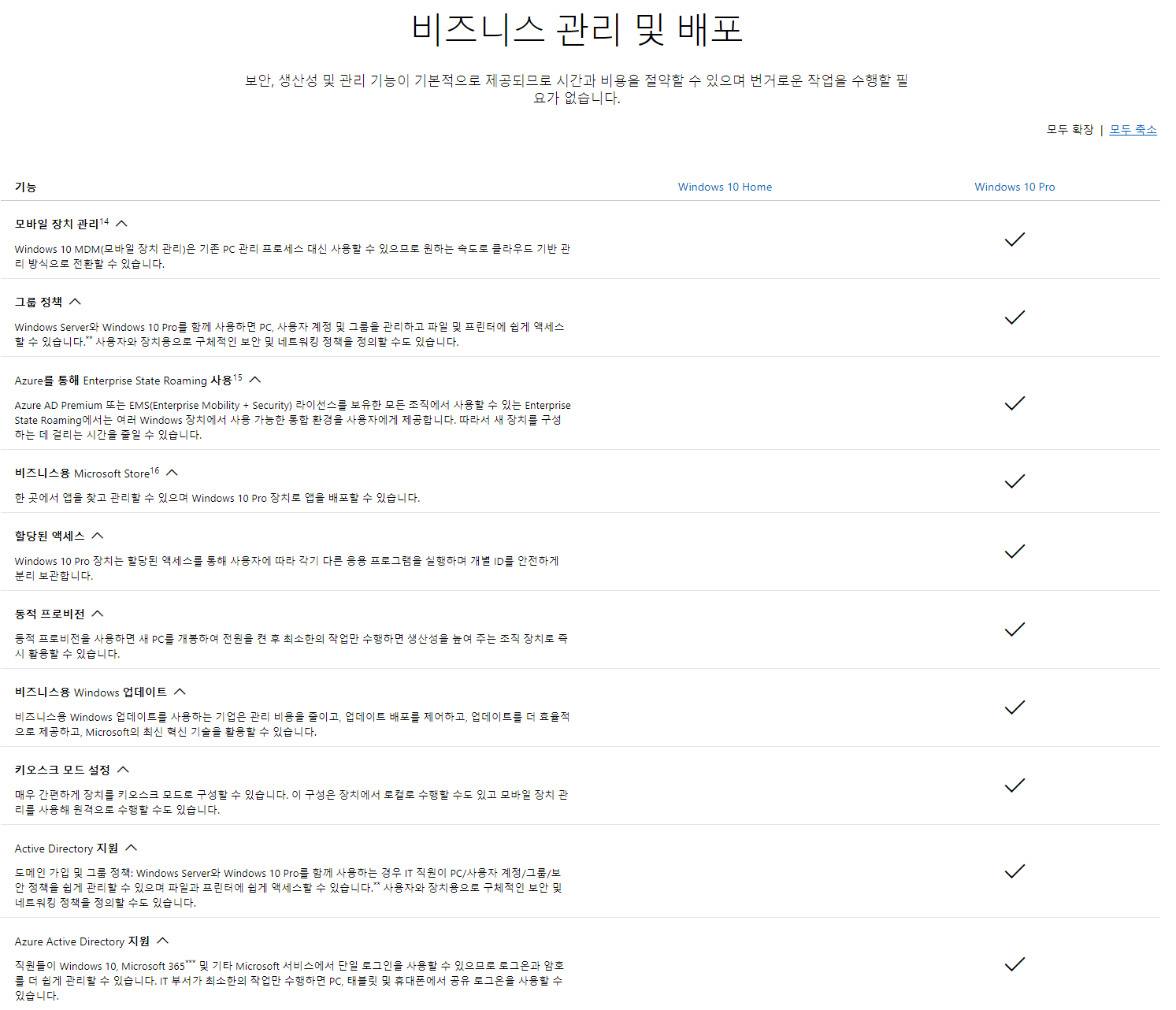This screenshot has width=1176, height=1010.
Task: Open the 모두 축소 link
Action: coord(1133,129)
